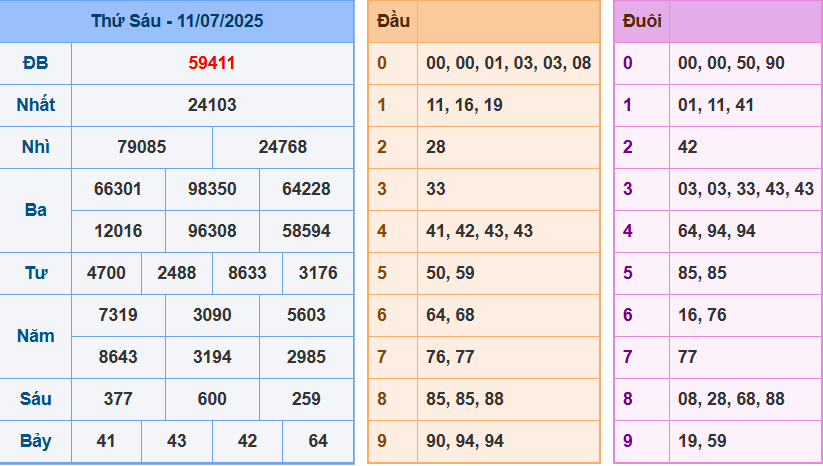Select Sáu prize number 600
The width and height of the screenshot is (823, 466).
pyautogui.click(x=212, y=399)
